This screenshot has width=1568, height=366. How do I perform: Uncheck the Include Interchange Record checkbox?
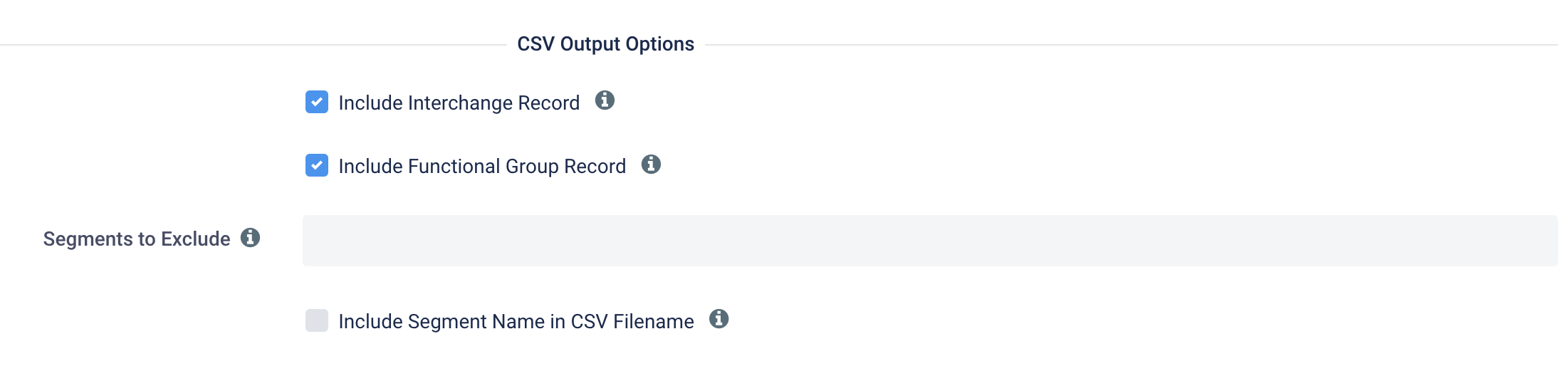[317, 102]
